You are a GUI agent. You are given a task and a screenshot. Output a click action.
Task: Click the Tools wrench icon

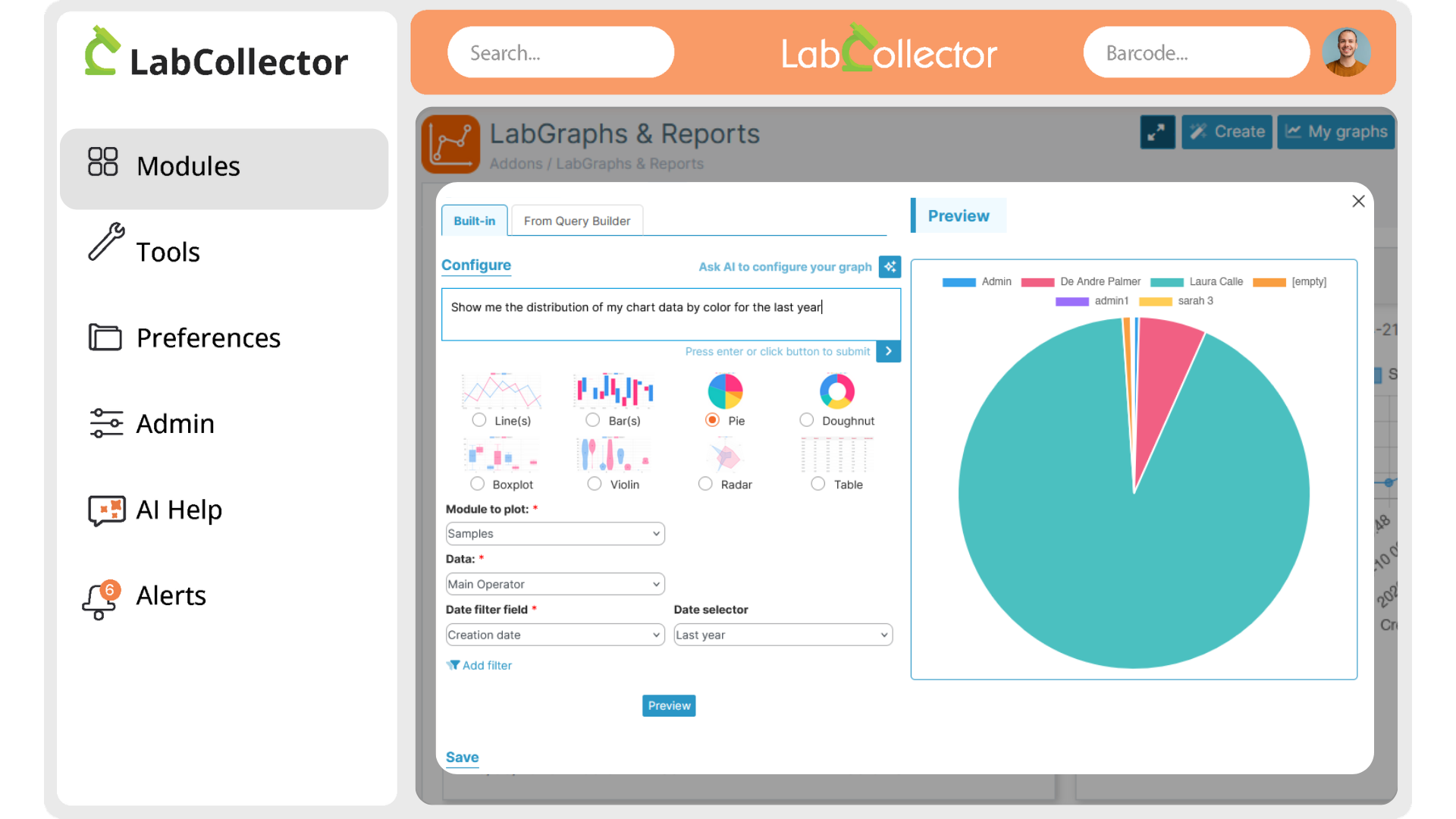coord(106,242)
